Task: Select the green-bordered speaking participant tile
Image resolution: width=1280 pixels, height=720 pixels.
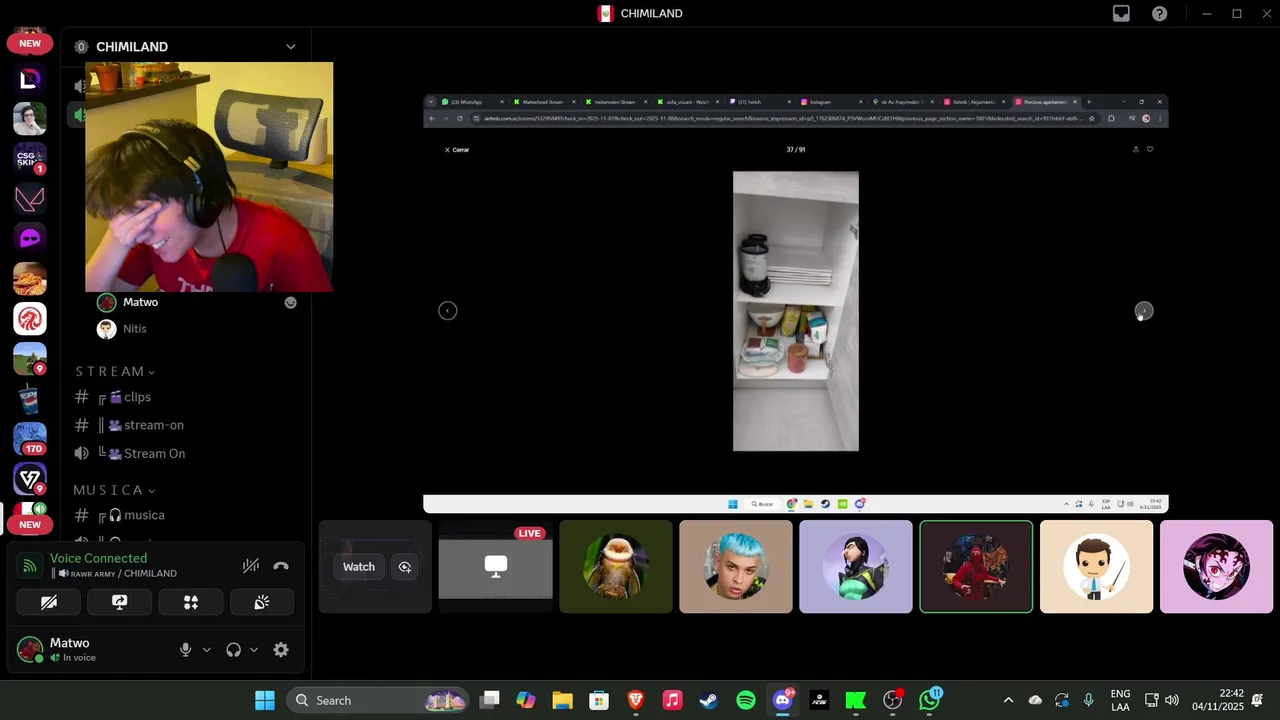Action: 976,566
